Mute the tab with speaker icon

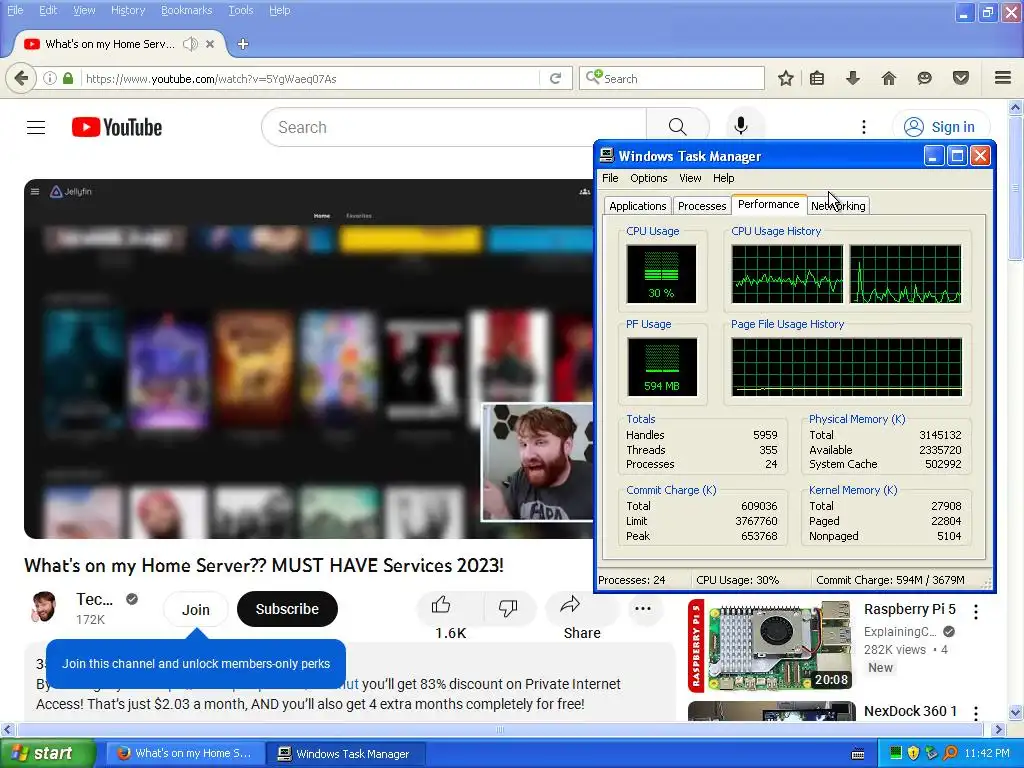tap(190, 44)
